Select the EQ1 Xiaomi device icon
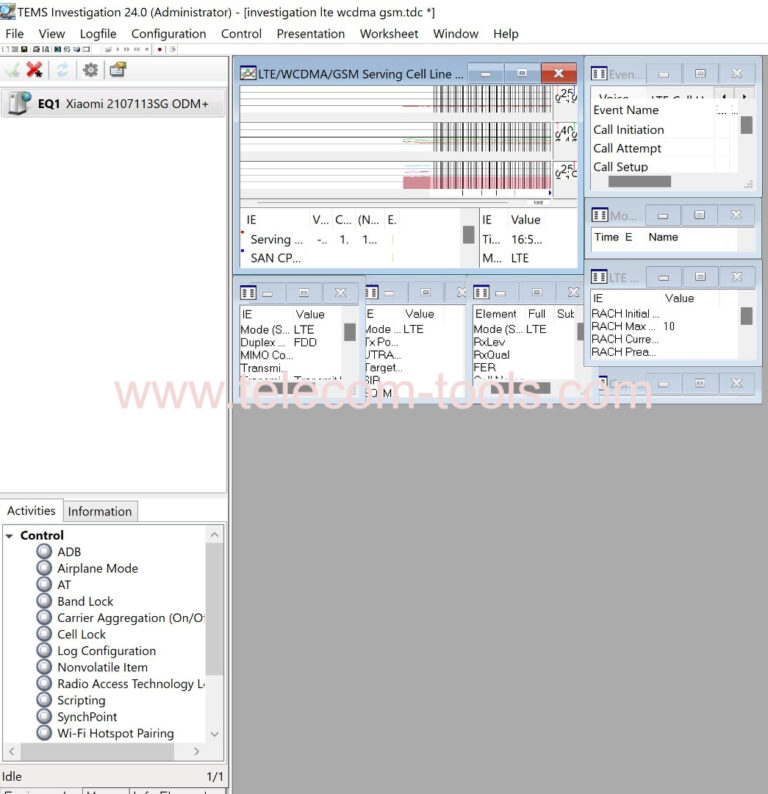 (x=19, y=103)
